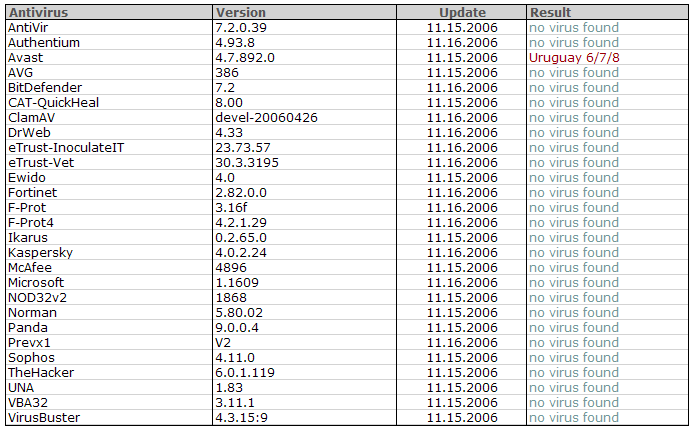Select the Ikarus row name
694x430 pixels.
coord(28,238)
